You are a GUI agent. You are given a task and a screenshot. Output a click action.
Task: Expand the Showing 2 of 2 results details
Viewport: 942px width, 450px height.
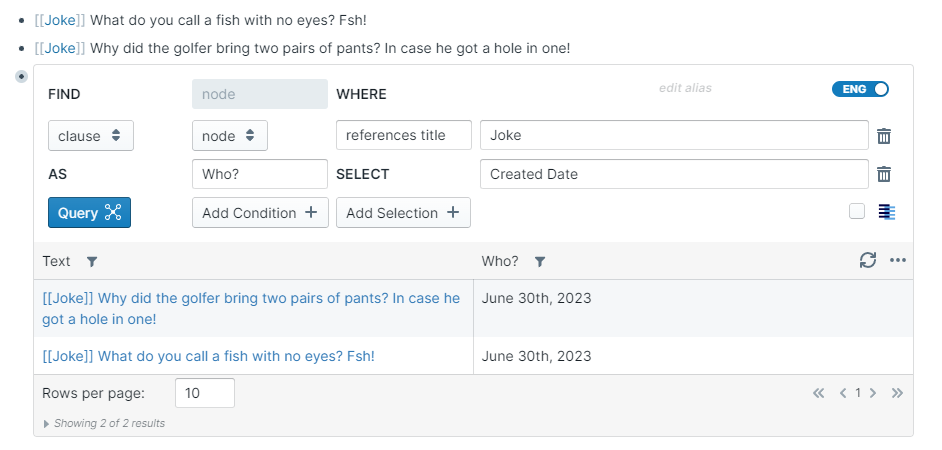pyautogui.click(x=46, y=424)
